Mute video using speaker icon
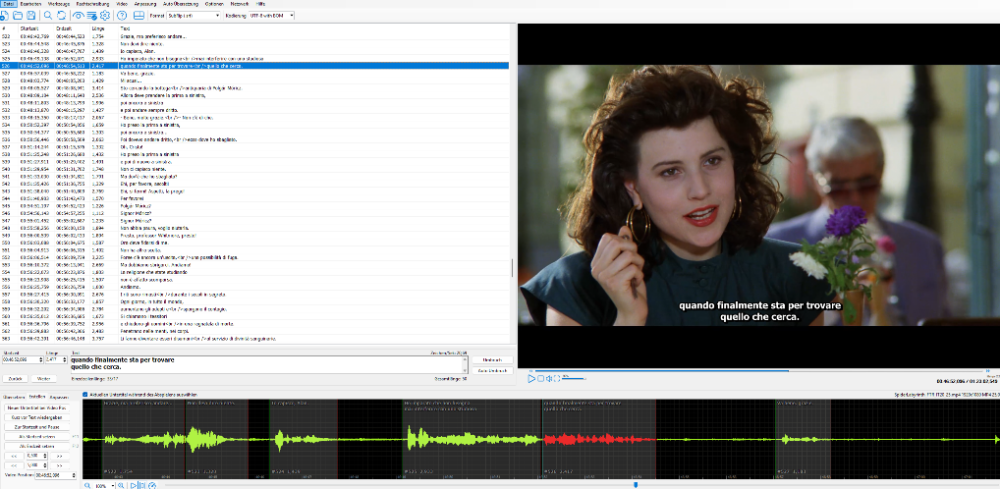This screenshot has height=489, width=1000. click(548, 379)
